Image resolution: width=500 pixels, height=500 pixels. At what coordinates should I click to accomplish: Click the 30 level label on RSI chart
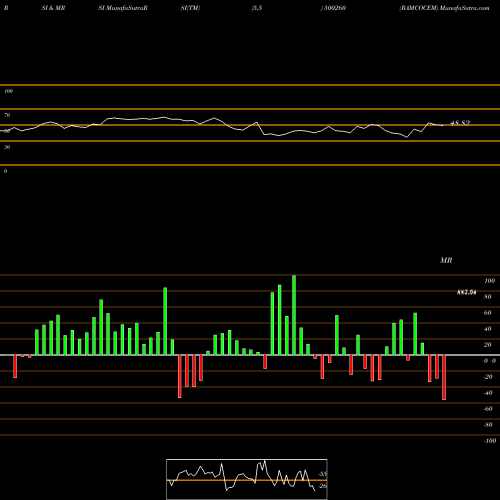point(7,147)
